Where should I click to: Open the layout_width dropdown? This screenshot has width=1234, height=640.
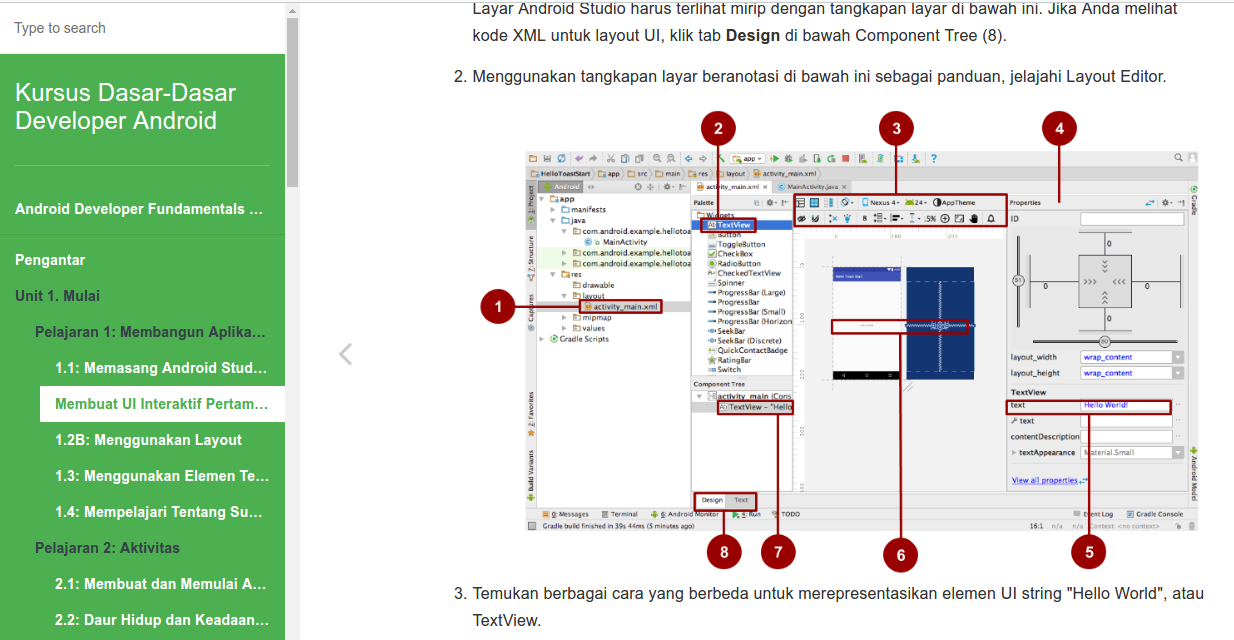point(1177,357)
